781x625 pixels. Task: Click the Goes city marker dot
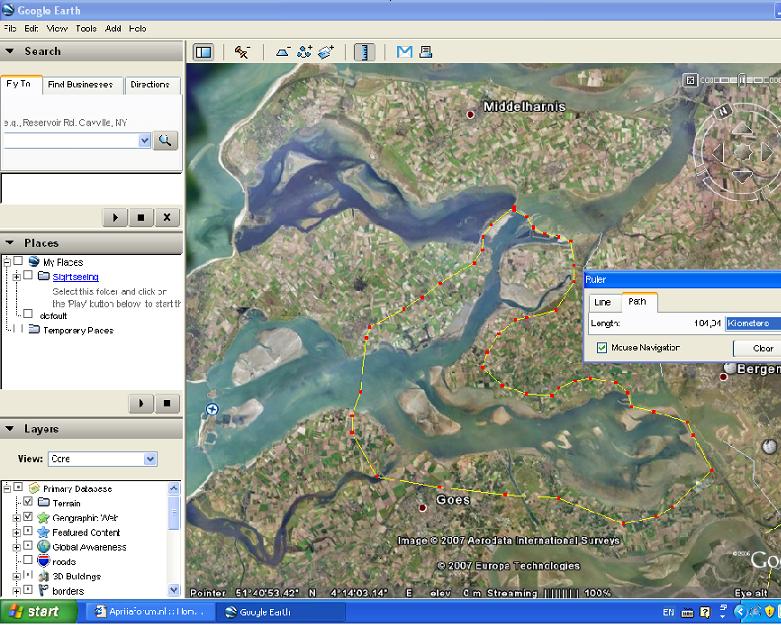[x=422, y=508]
